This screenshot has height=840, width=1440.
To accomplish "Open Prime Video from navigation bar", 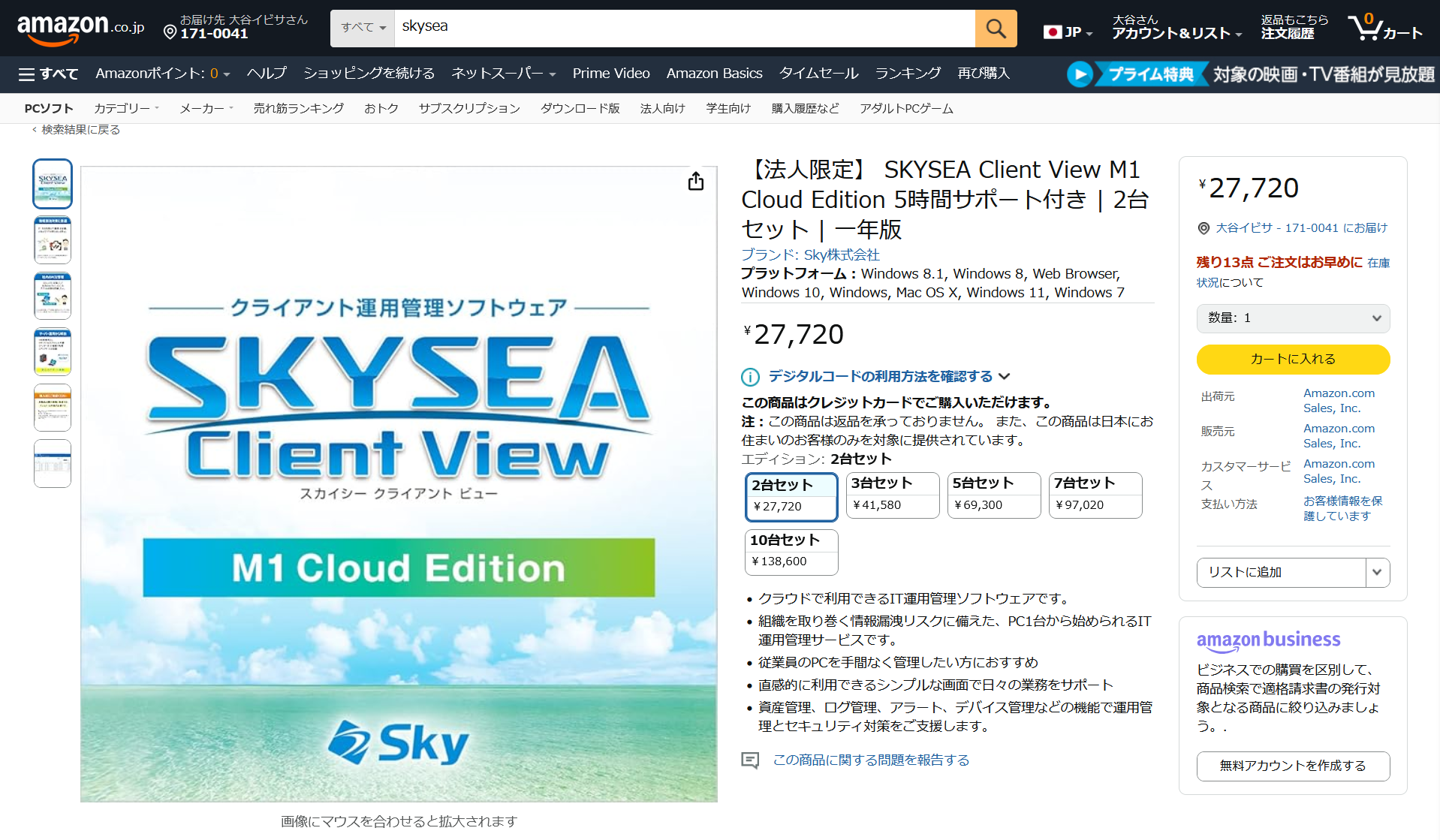I will 611,74.
